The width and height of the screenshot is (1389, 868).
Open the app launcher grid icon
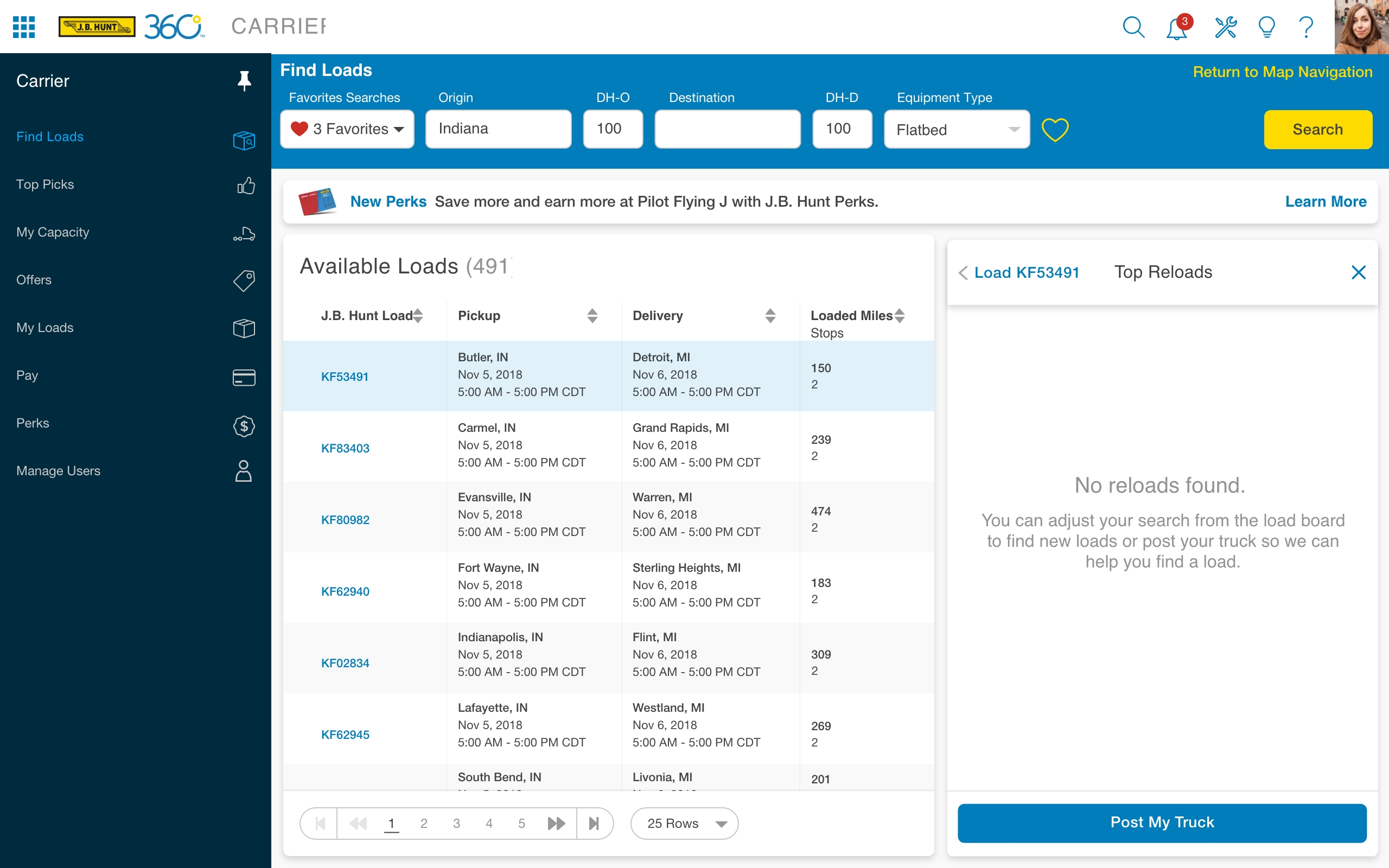click(x=23, y=27)
